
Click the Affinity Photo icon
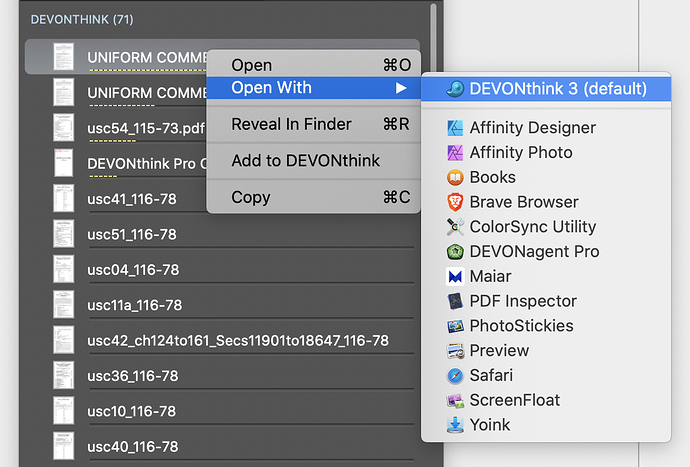tap(455, 152)
